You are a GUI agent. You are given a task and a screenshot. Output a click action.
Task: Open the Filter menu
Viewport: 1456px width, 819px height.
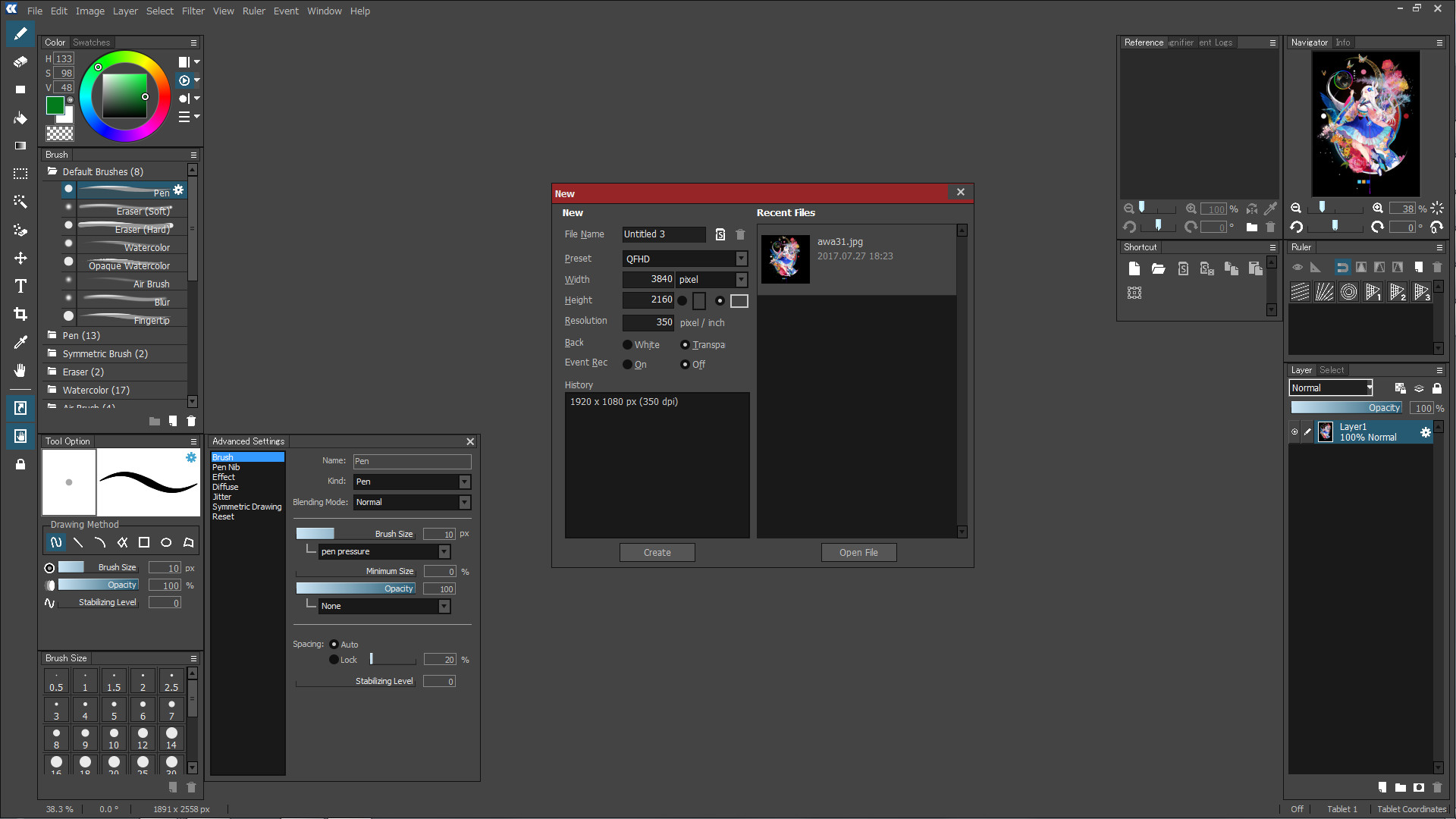pyautogui.click(x=193, y=11)
